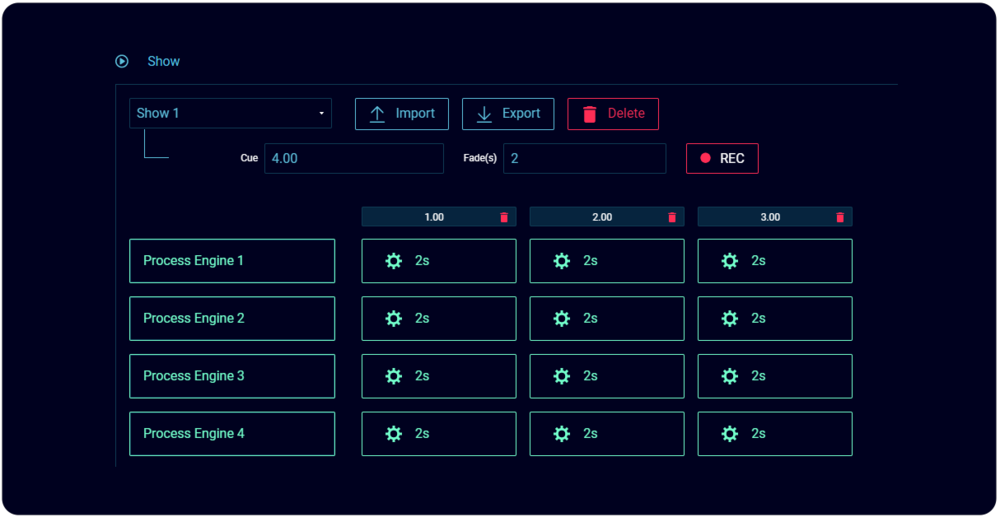Click gear icon for Process Engine 3 cue 3.00
The image size is (1000, 517).
730,376
